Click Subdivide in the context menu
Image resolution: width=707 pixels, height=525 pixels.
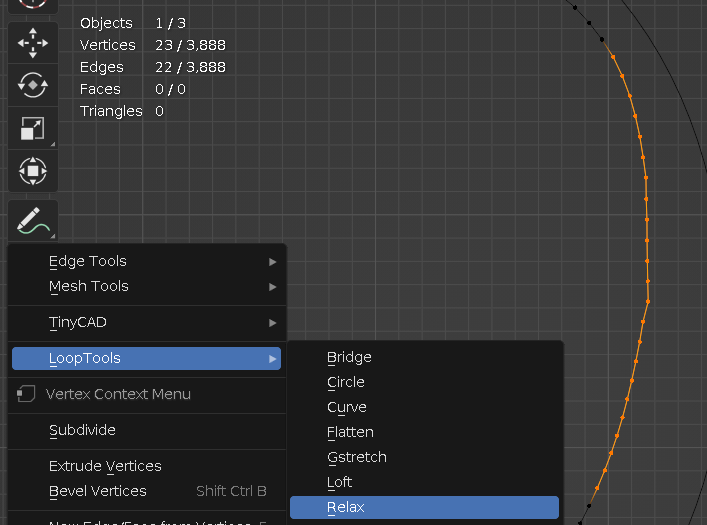[82, 430]
